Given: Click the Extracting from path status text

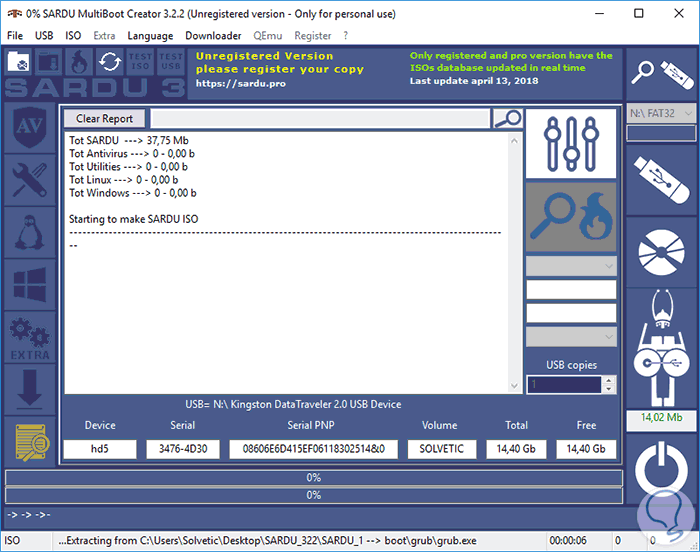Looking at the screenshot, I should click(x=267, y=541).
